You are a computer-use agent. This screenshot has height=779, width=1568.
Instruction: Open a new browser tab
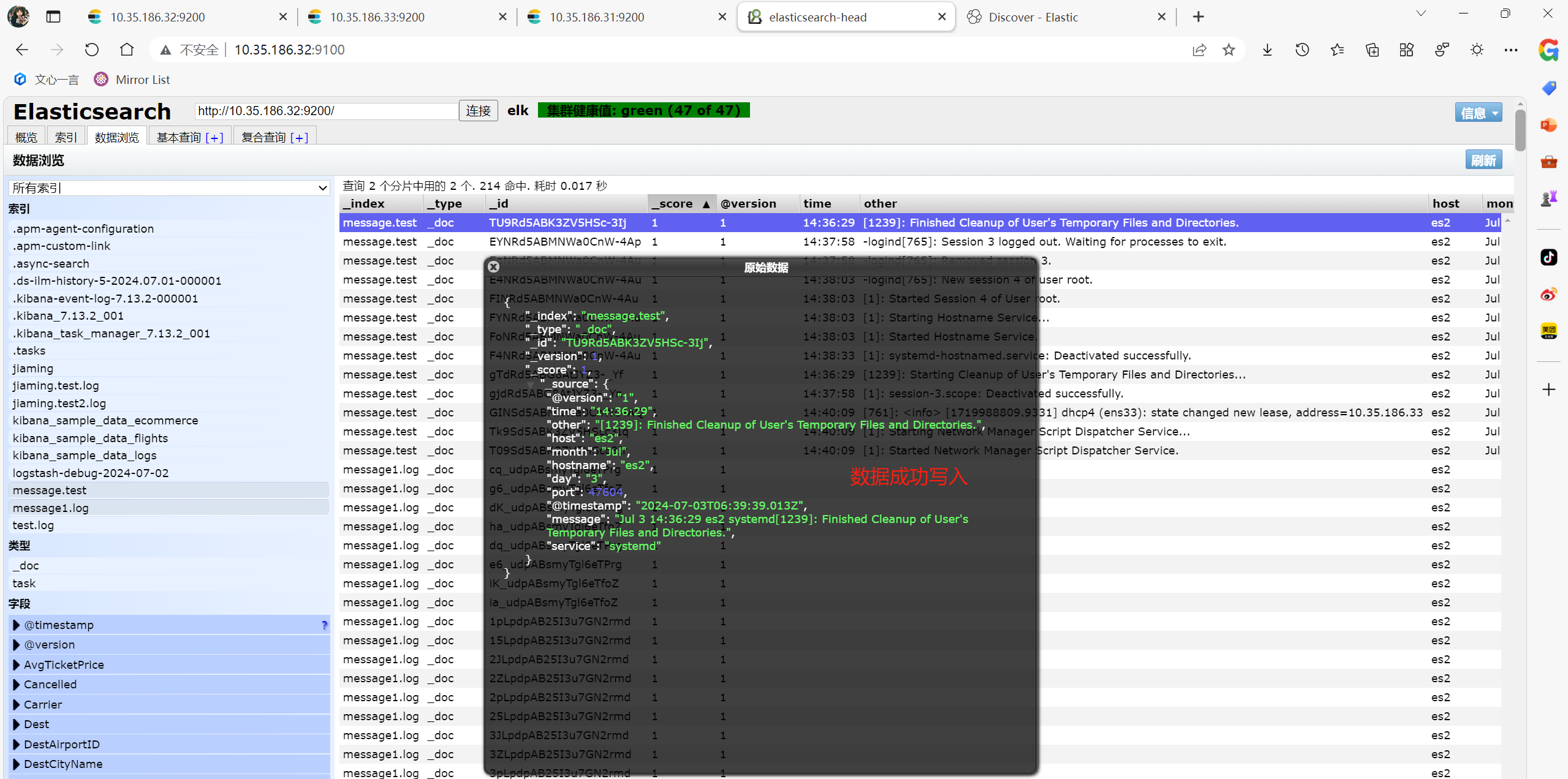[1199, 17]
